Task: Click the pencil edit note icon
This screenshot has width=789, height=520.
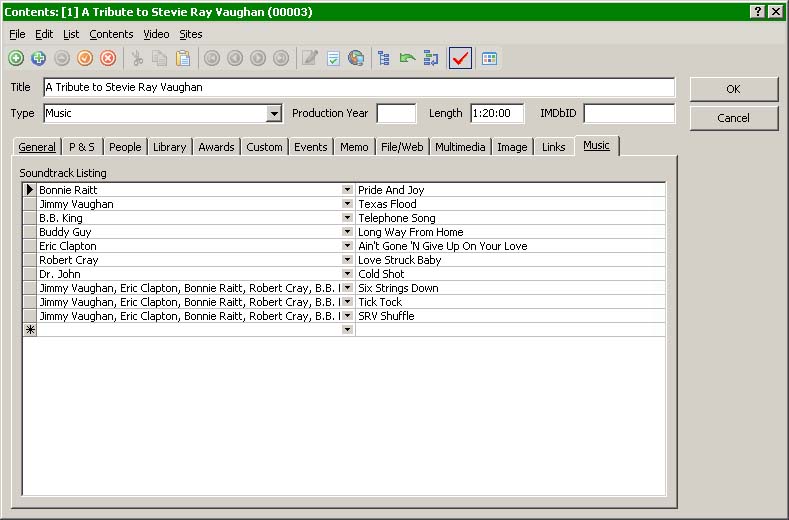Action: (310, 58)
